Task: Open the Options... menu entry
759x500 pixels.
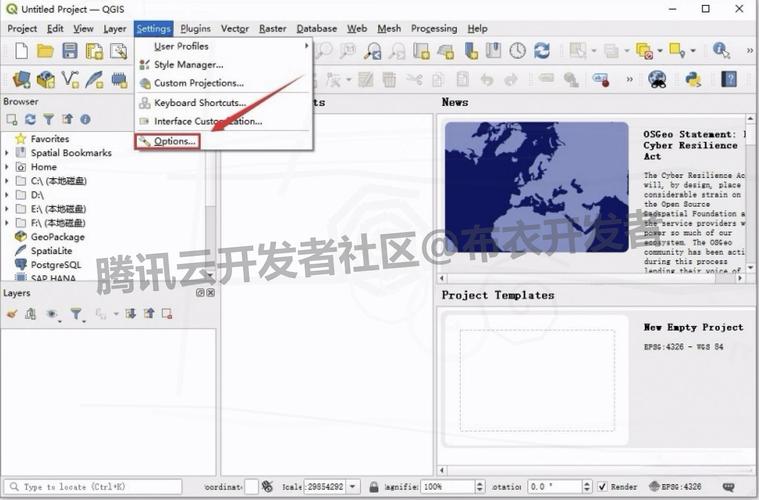Action: [x=168, y=141]
